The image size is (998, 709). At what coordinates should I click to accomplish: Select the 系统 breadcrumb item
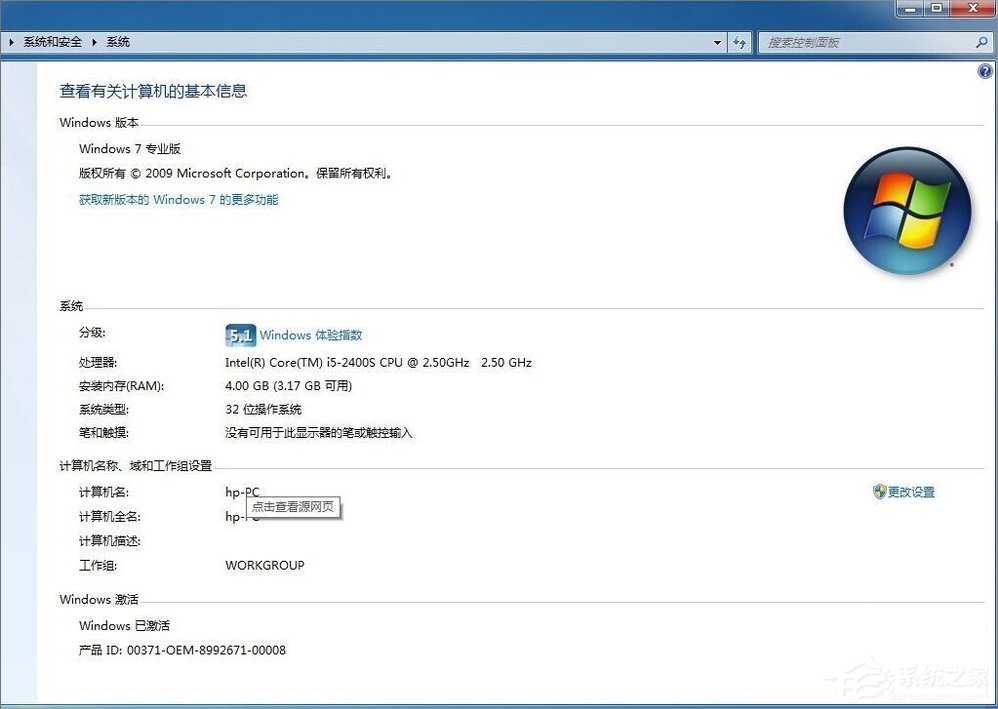click(118, 42)
